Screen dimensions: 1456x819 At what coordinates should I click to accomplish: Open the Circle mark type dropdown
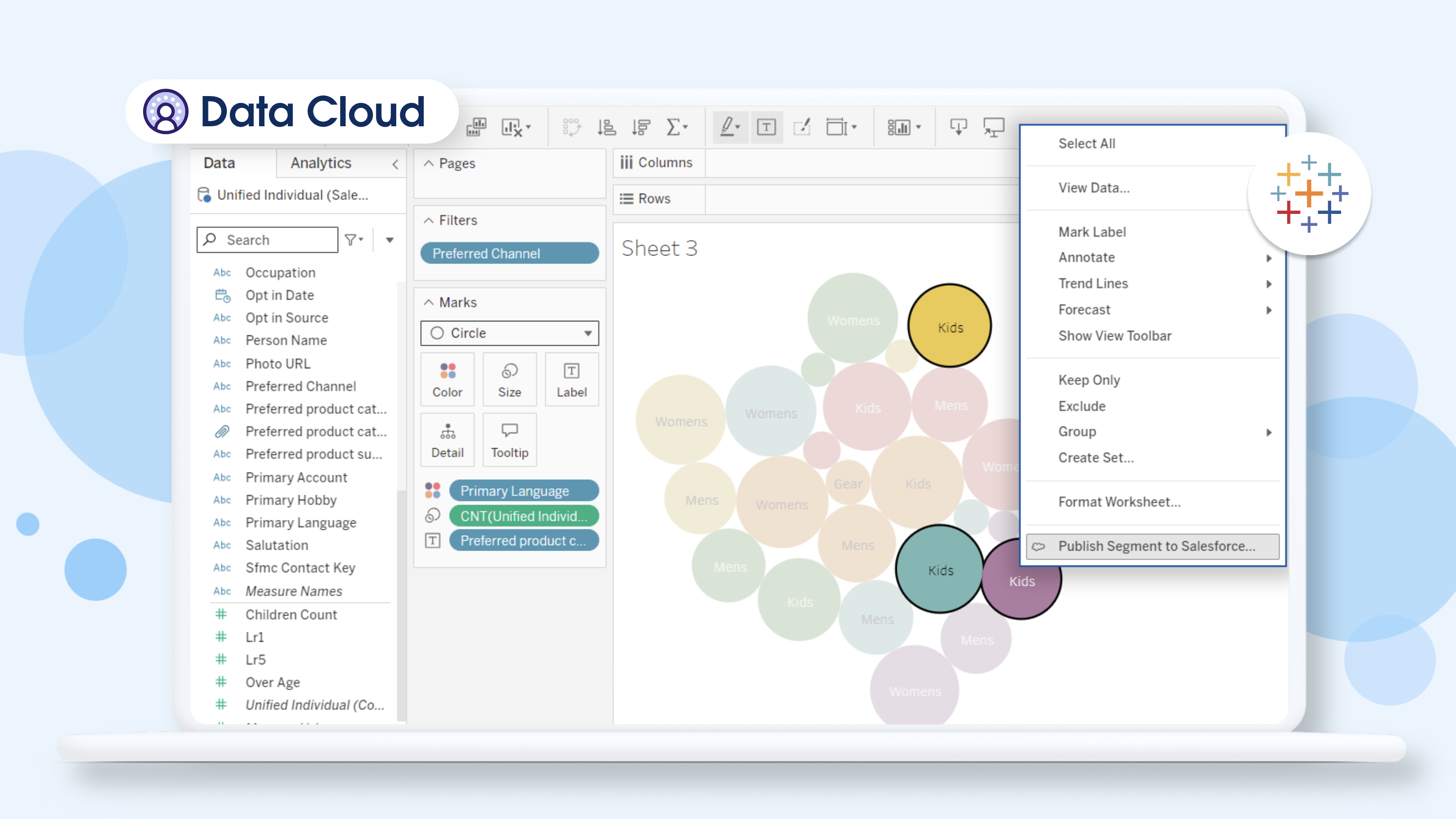coord(509,333)
